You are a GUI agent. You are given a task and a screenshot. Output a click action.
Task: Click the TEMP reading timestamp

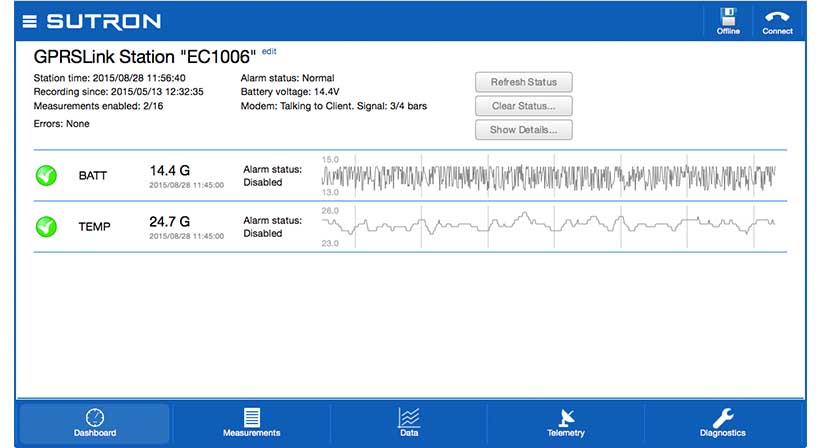tap(187, 236)
